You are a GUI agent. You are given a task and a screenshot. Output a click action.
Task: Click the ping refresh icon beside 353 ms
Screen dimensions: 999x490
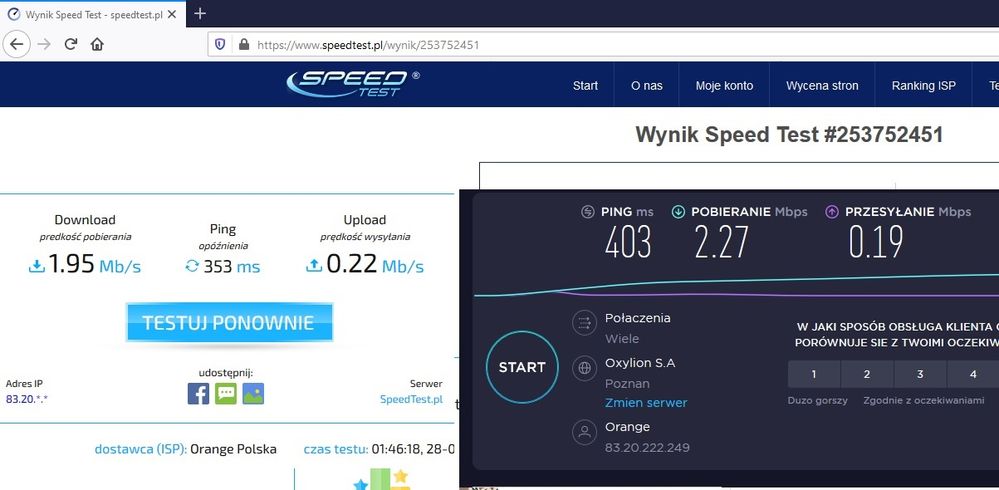[x=192, y=266]
